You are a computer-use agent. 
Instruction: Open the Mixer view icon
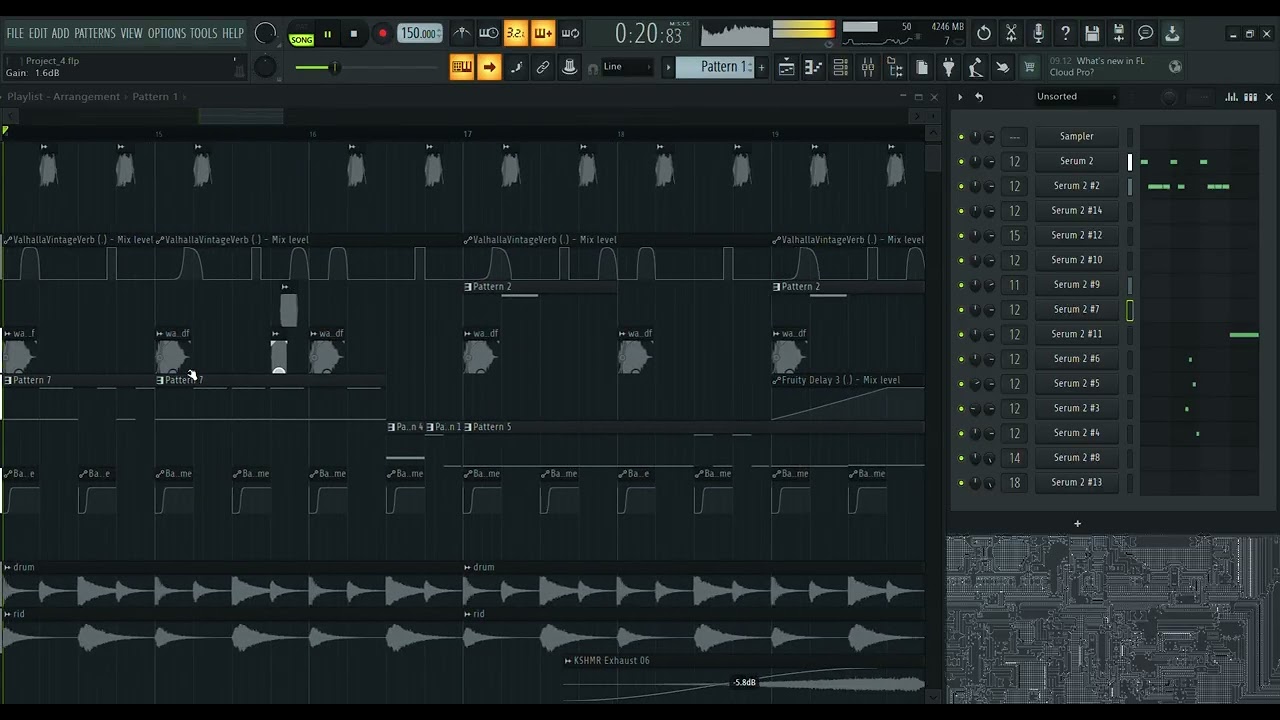[x=868, y=67]
